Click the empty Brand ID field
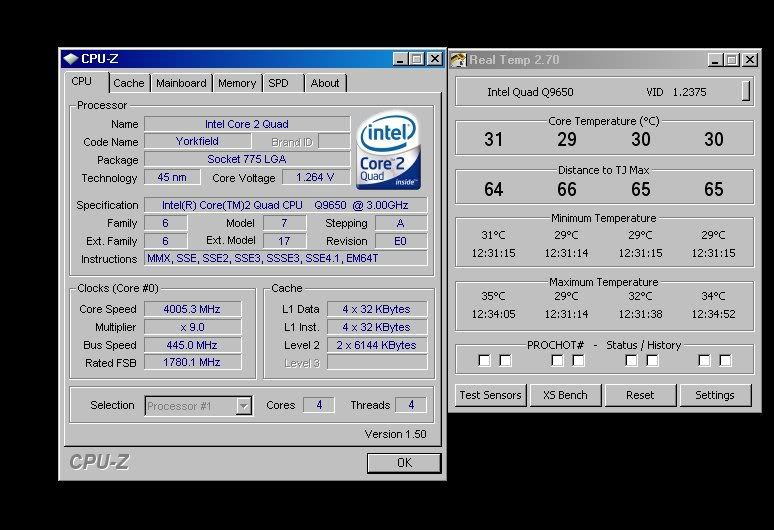Screen dimensions: 774x530 click(x=334, y=142)
